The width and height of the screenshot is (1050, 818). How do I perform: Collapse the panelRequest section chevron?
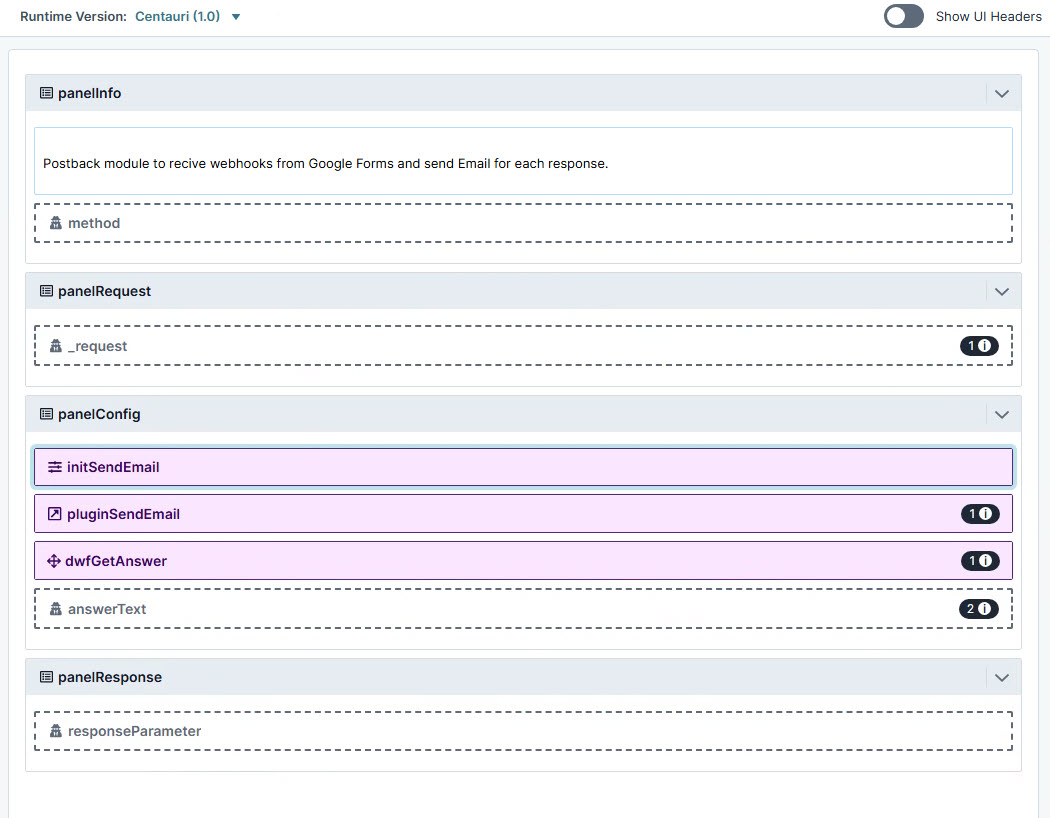click(1001, 291)
